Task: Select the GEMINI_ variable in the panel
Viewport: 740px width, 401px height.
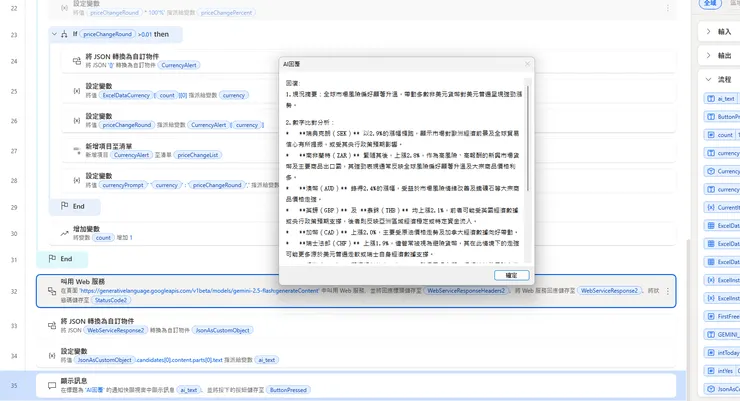Action: (722, 334)
